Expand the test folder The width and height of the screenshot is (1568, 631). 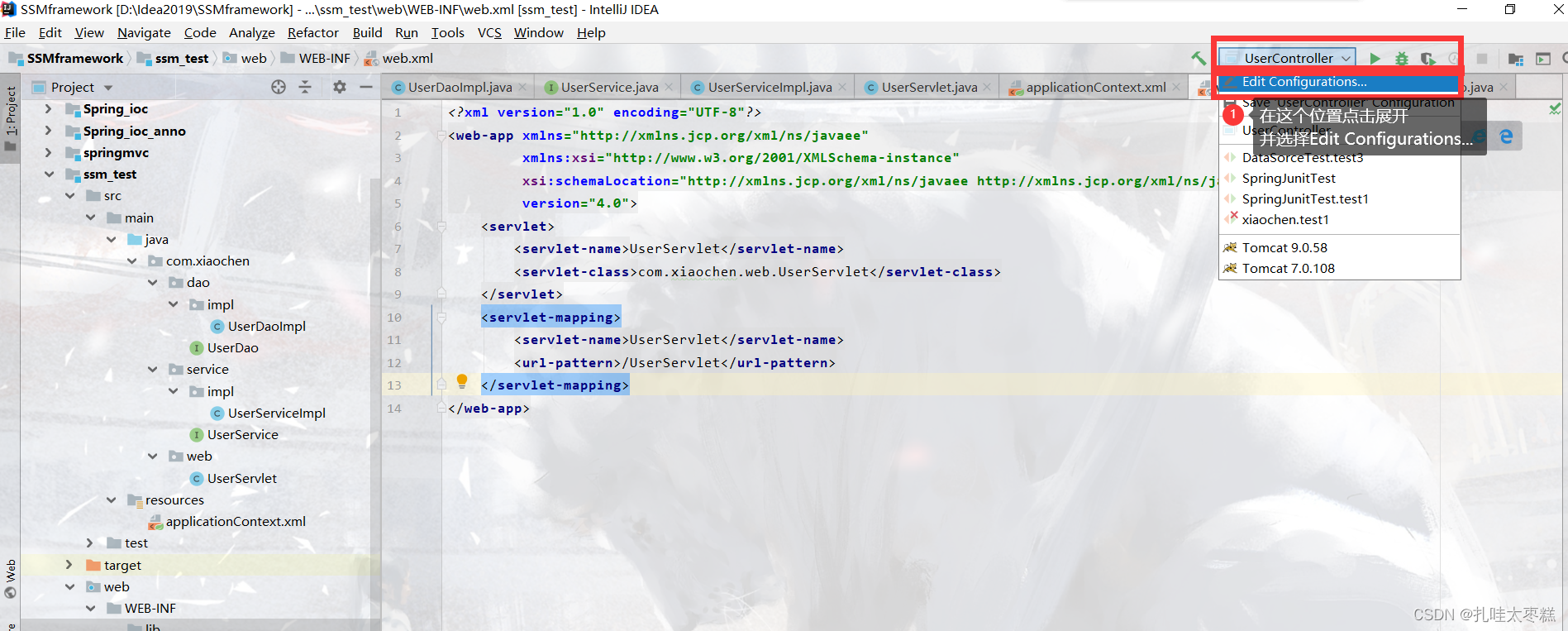pos(90,543)
